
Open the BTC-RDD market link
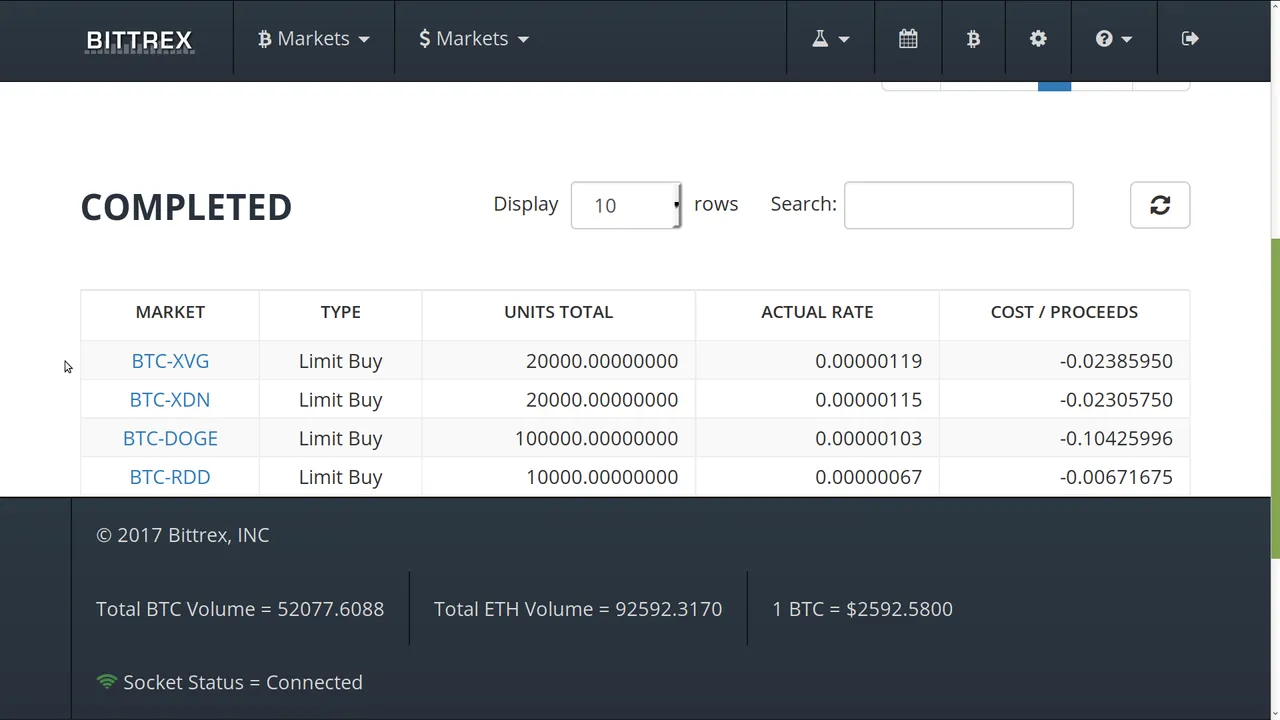170,477
